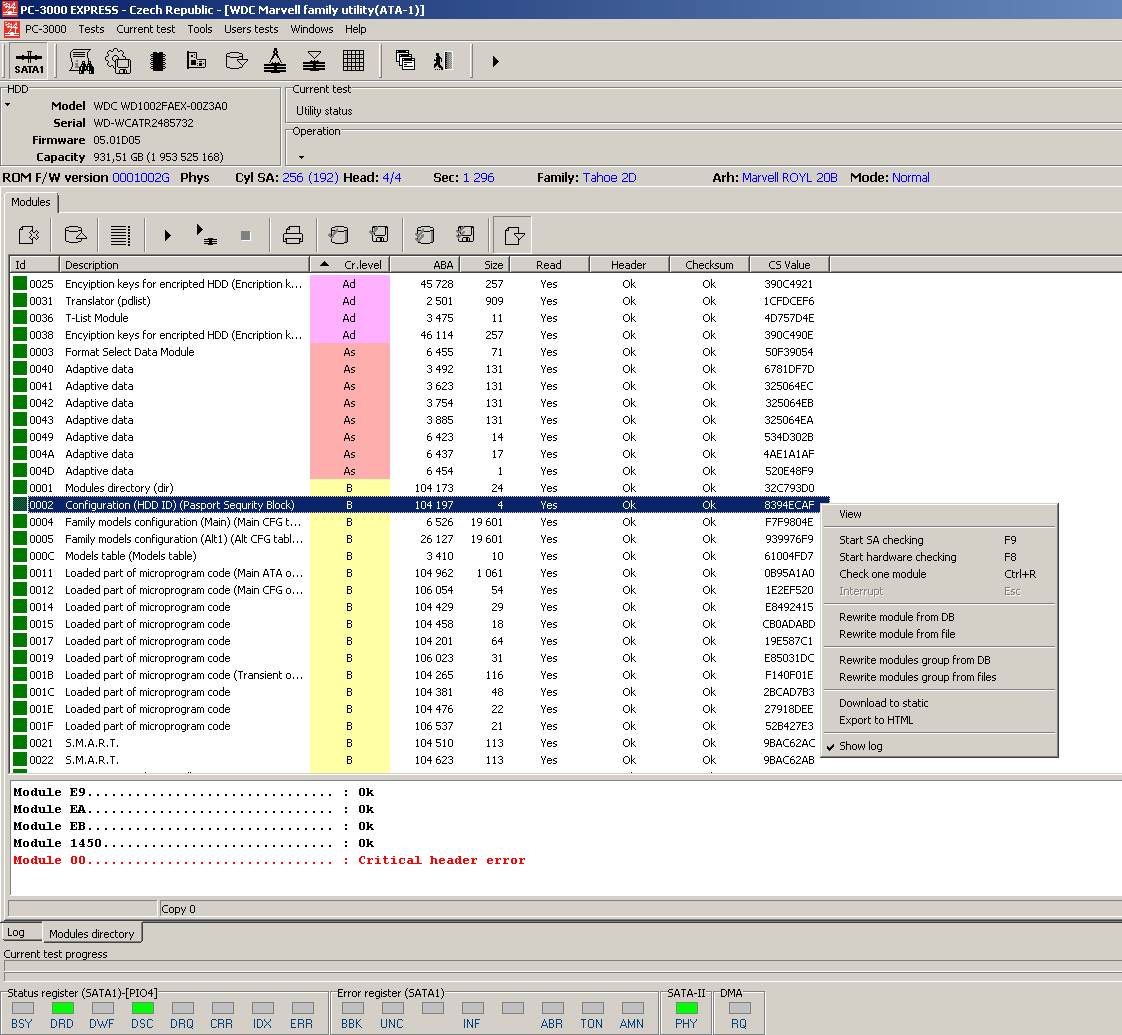Click the grid table icon in main toolbar

[353, 61]
